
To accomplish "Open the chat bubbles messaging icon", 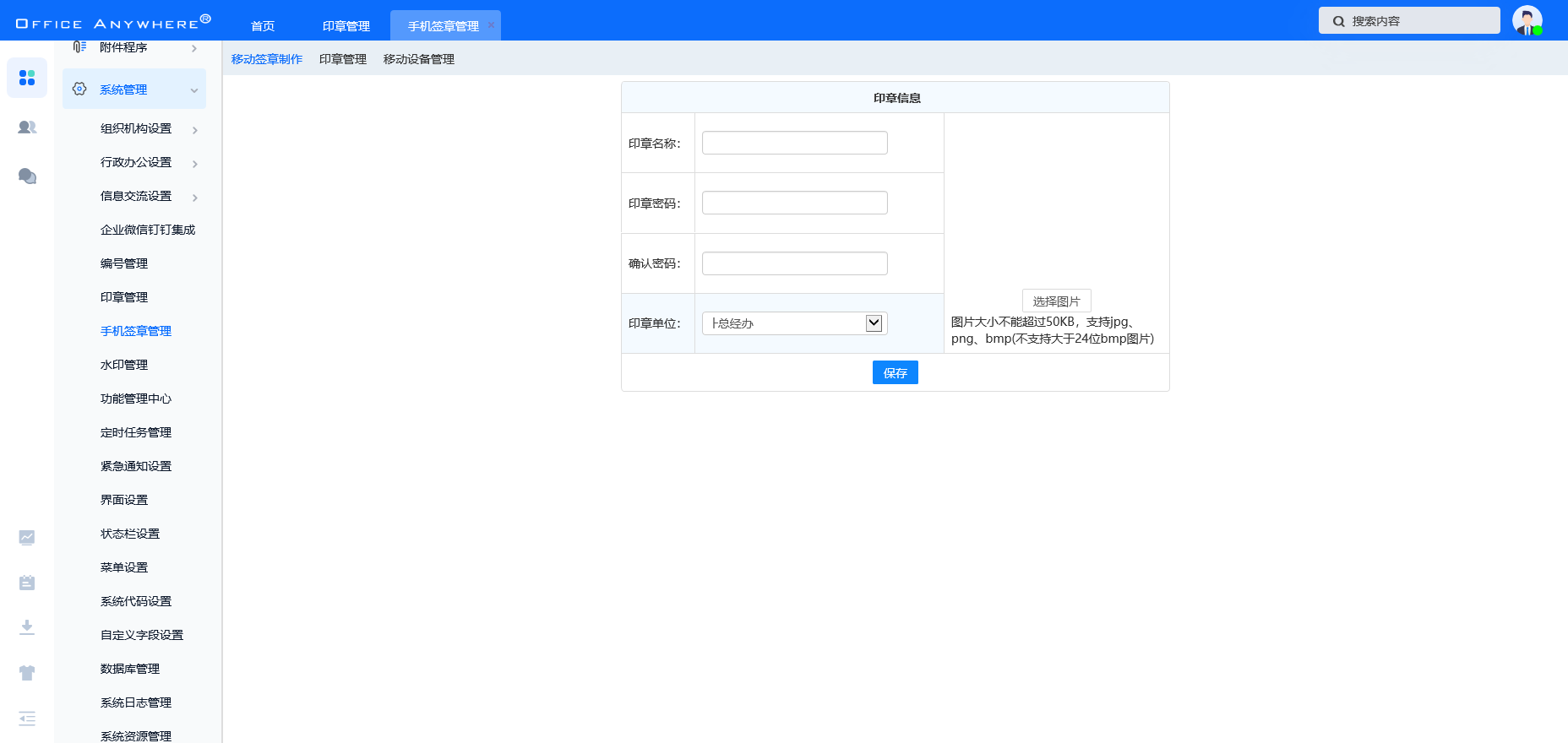I will [x=27, y=176].
